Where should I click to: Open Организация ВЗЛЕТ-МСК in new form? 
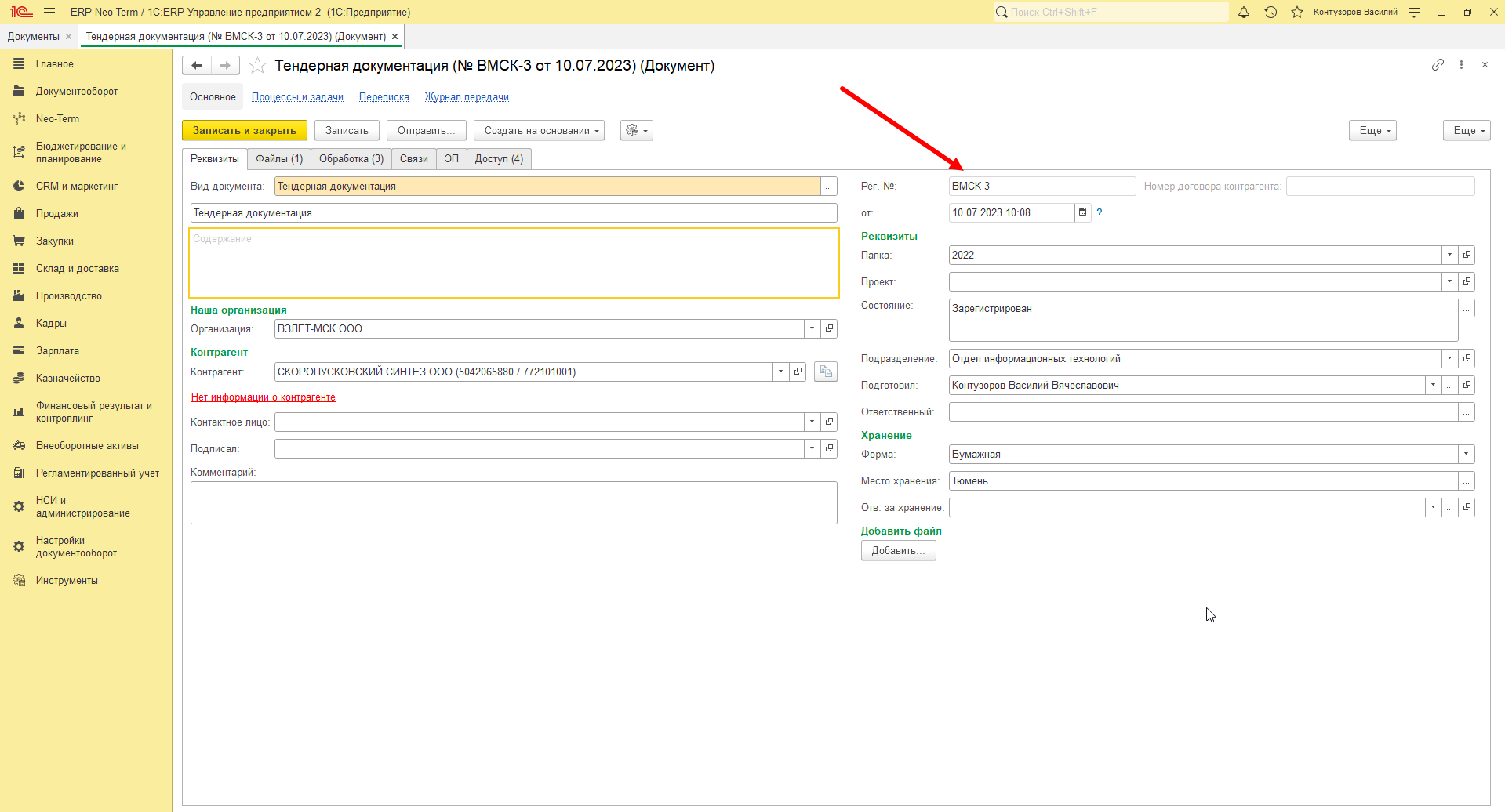click(829, 328)
